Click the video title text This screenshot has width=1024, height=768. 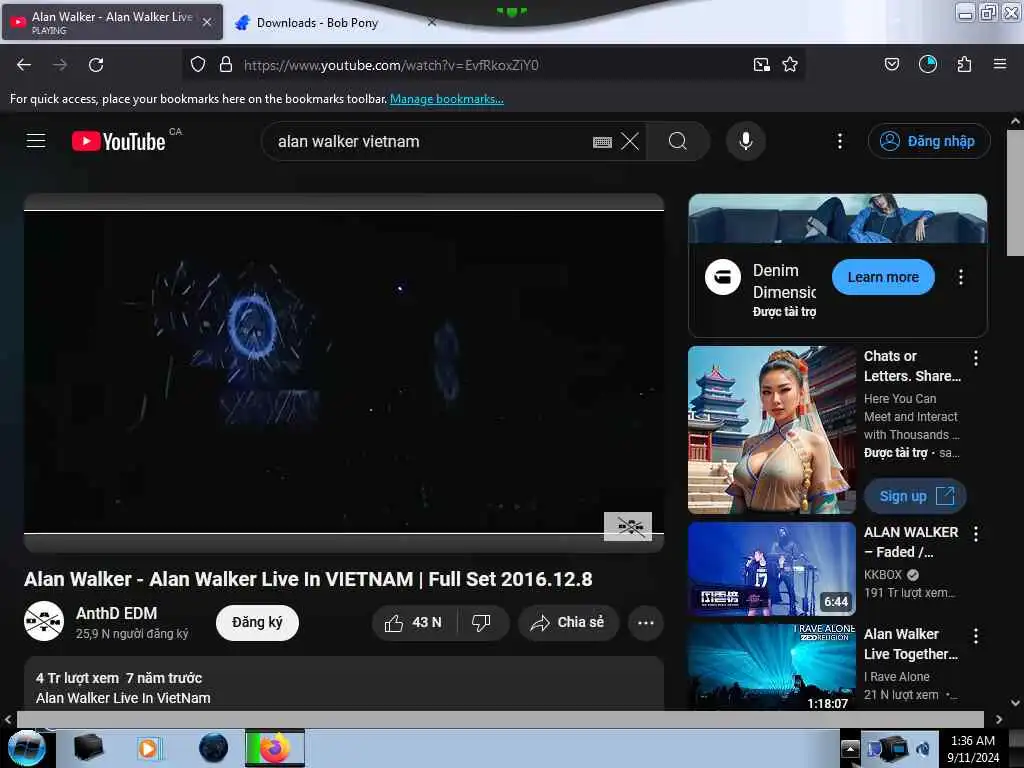(x=308, y=579)
